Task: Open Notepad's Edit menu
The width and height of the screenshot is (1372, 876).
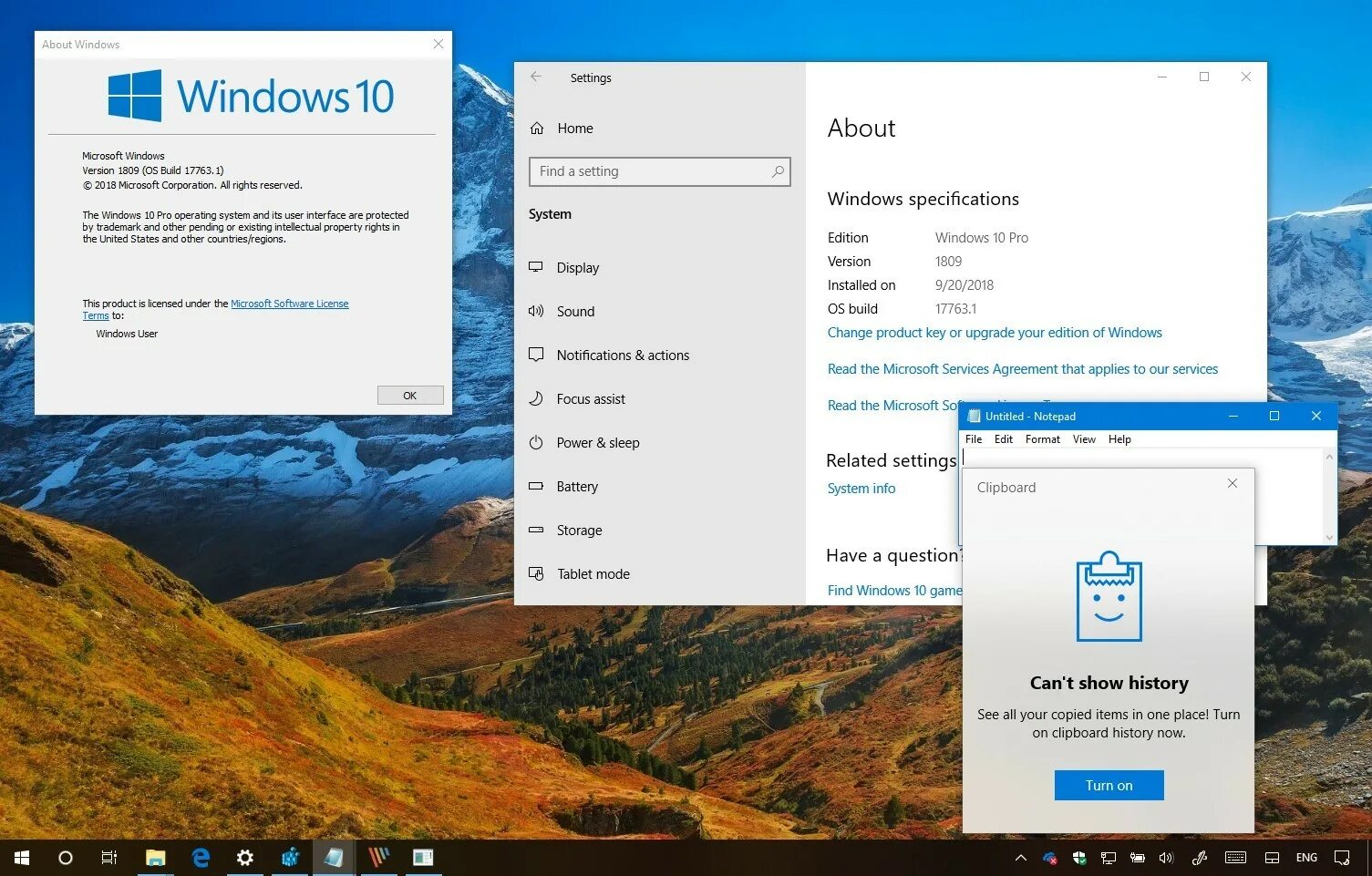Action: click(1003, 438)
